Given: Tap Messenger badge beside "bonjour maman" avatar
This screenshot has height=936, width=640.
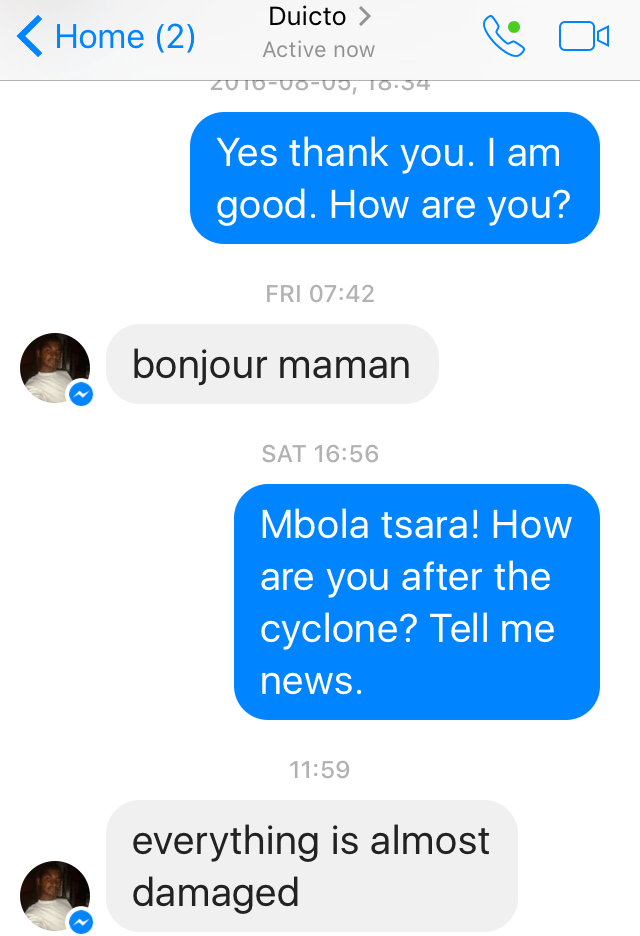Looking at the screenshot, I should tap(81, 395).
